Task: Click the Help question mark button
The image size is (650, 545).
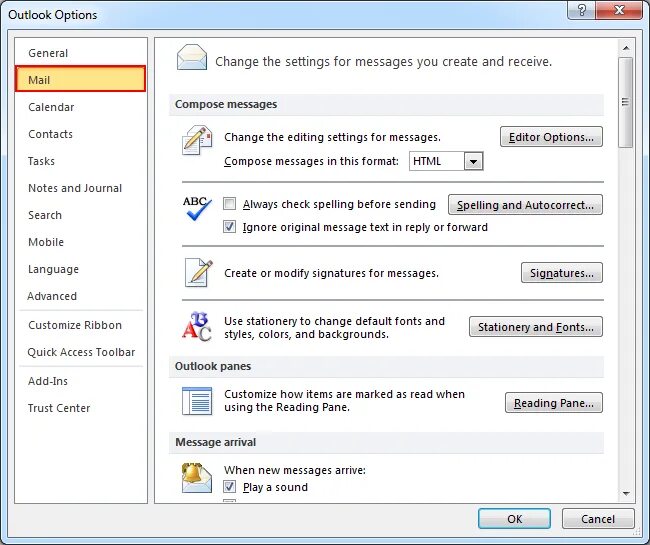Action: [x=581, y=10]
